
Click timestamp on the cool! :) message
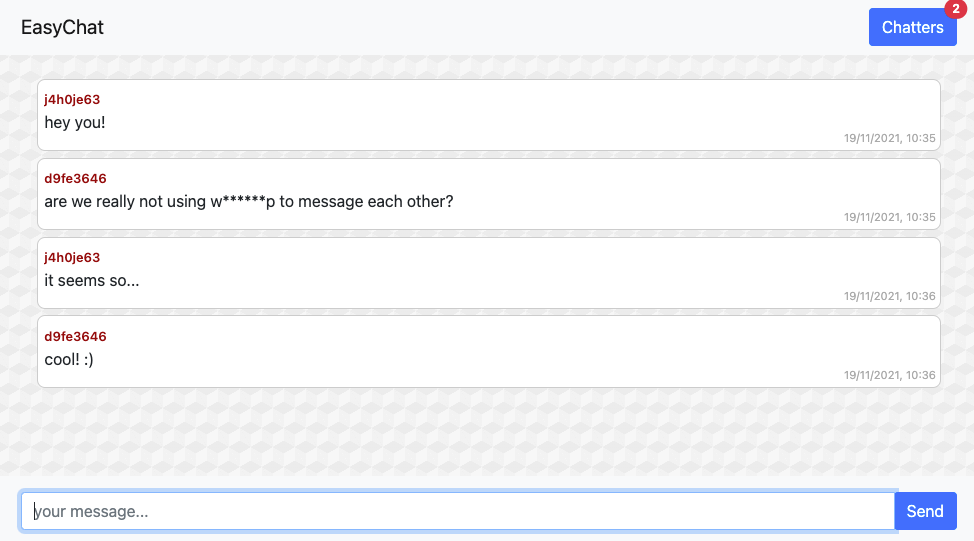(x=889, y=375)
